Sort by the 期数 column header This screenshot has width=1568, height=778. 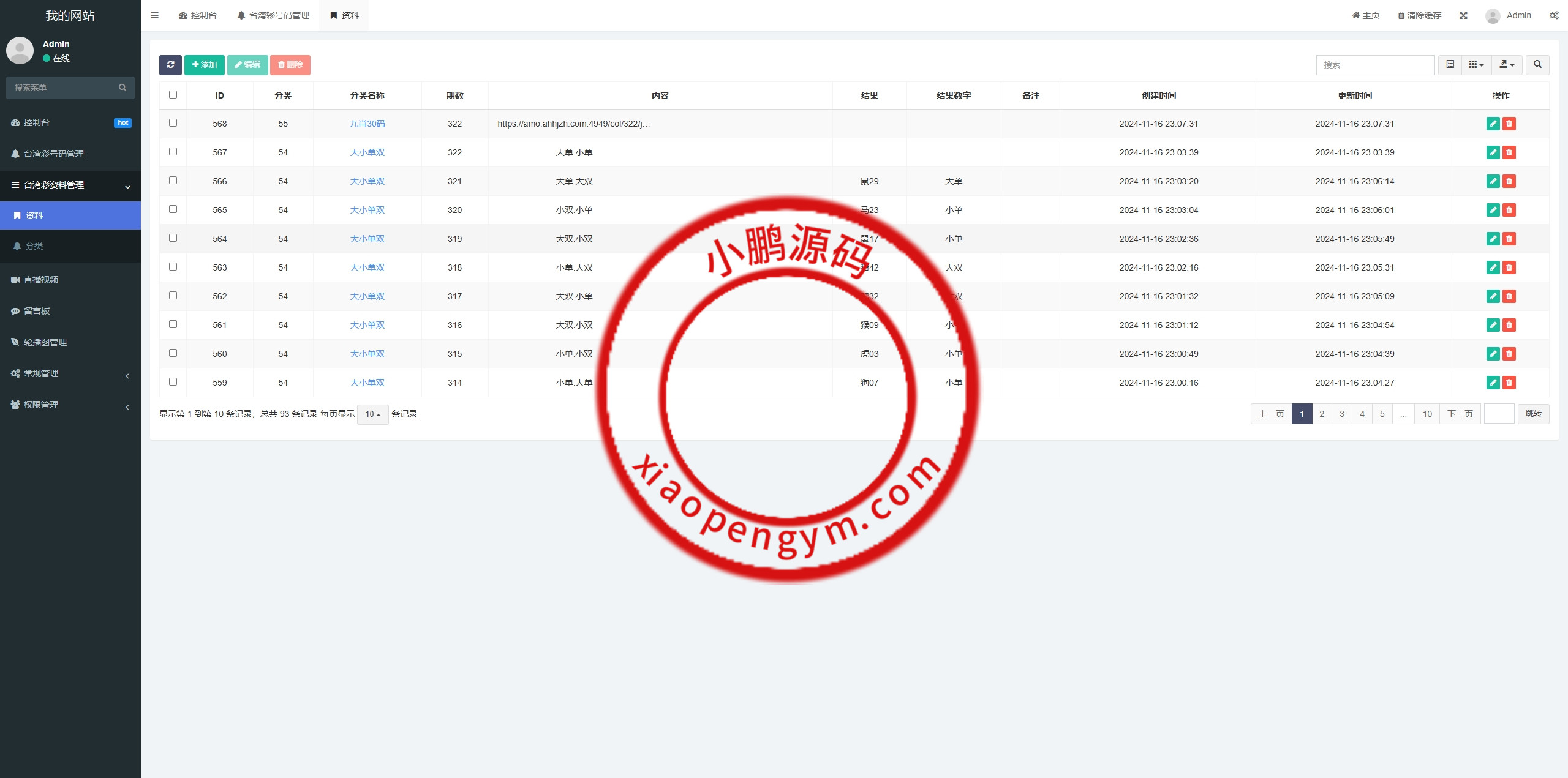tap(455, 95)
